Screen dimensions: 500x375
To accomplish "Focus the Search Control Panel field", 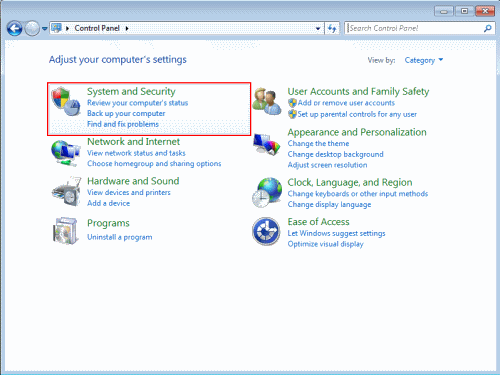I will point(415,28).
